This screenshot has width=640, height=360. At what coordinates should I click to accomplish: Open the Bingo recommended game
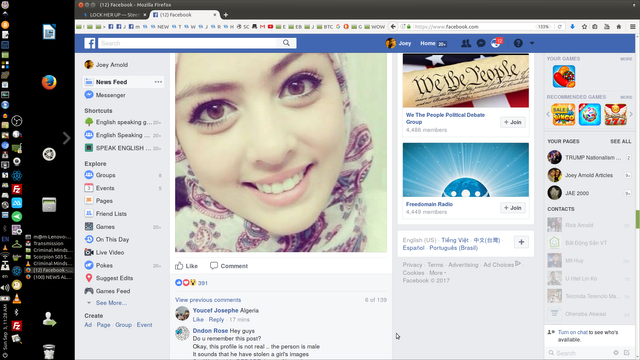(x=563, y=114)
